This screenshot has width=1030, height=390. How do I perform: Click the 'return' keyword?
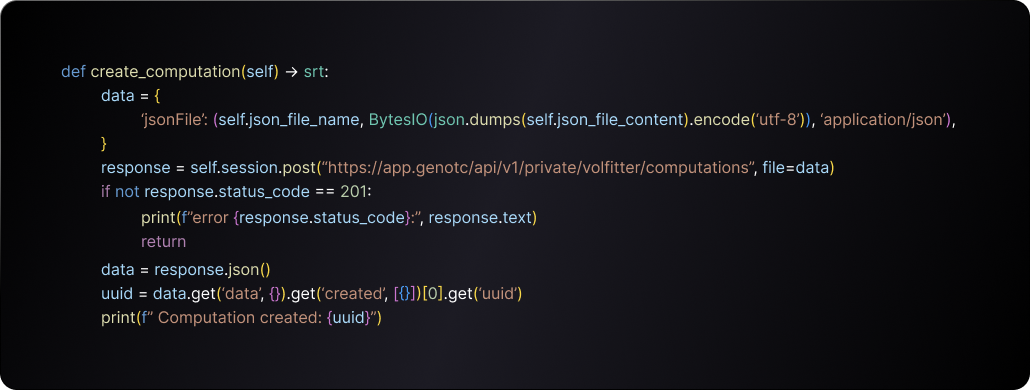[164, 241]
